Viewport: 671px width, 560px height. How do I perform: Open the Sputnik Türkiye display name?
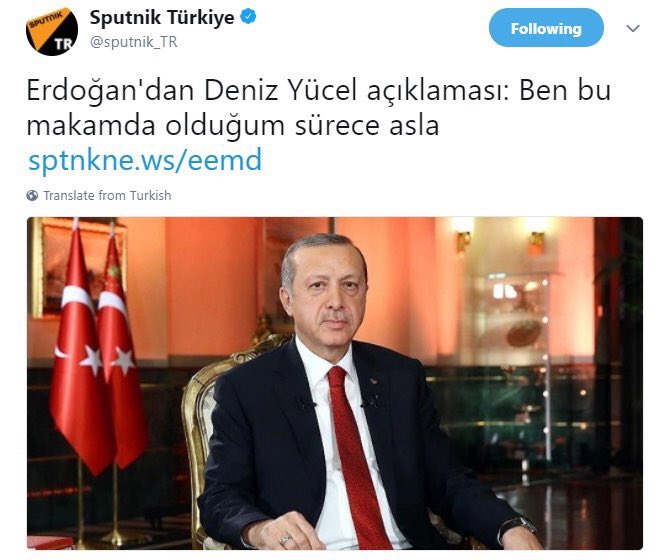162,18
